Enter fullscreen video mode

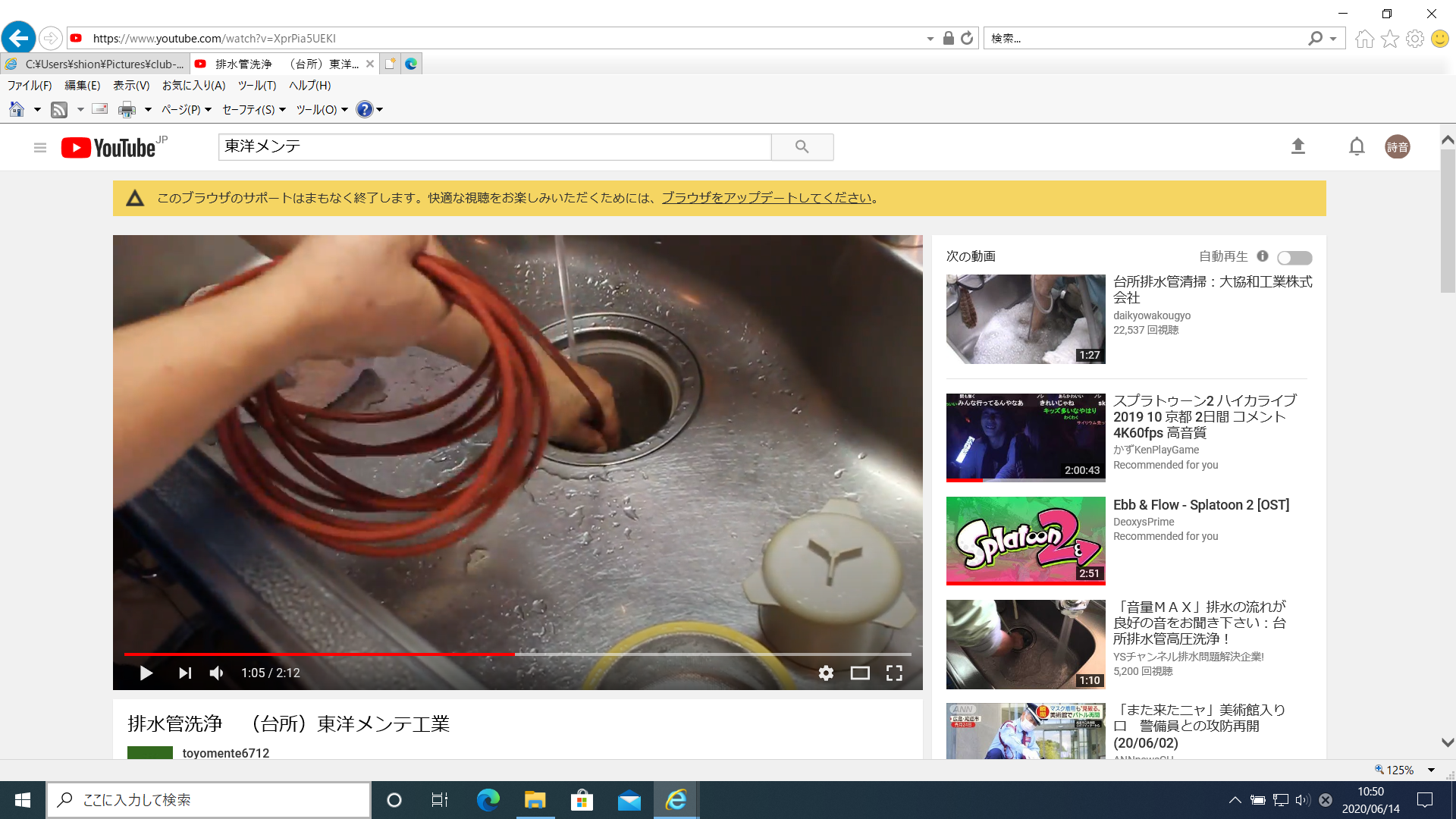pos(894,673)
